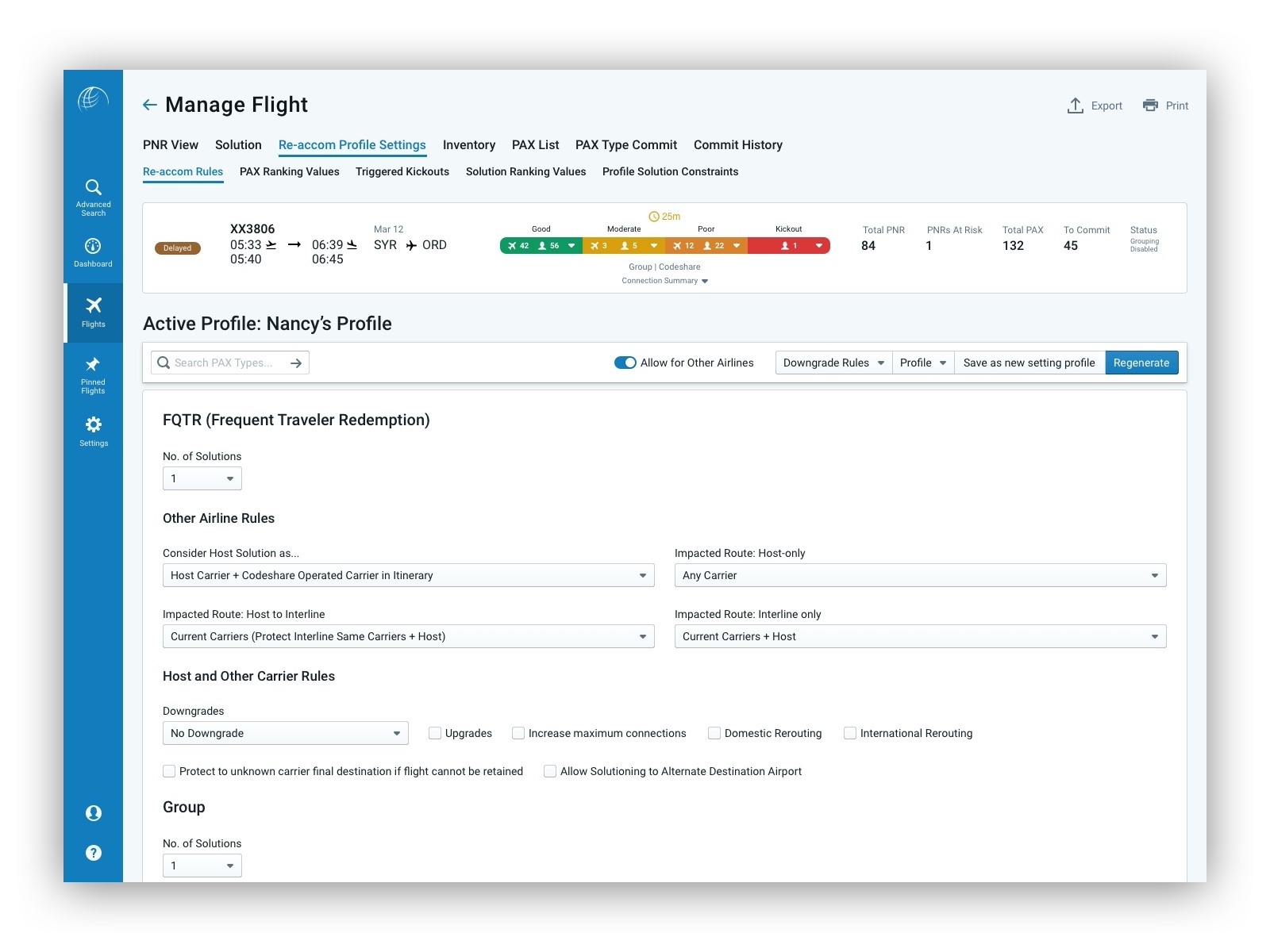Click the user account icon above the help icon
Screen dimensions: 1270x952
(93, 812)
